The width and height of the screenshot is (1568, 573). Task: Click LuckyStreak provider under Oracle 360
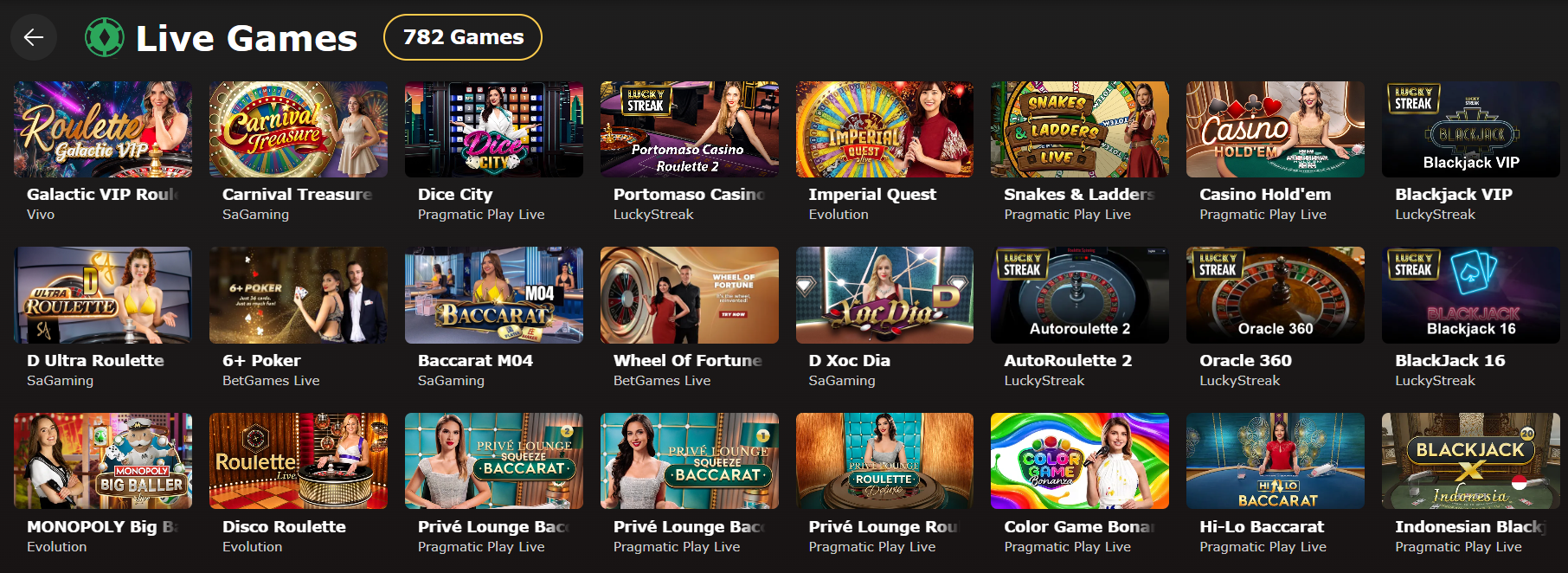tap(1239, 381)
